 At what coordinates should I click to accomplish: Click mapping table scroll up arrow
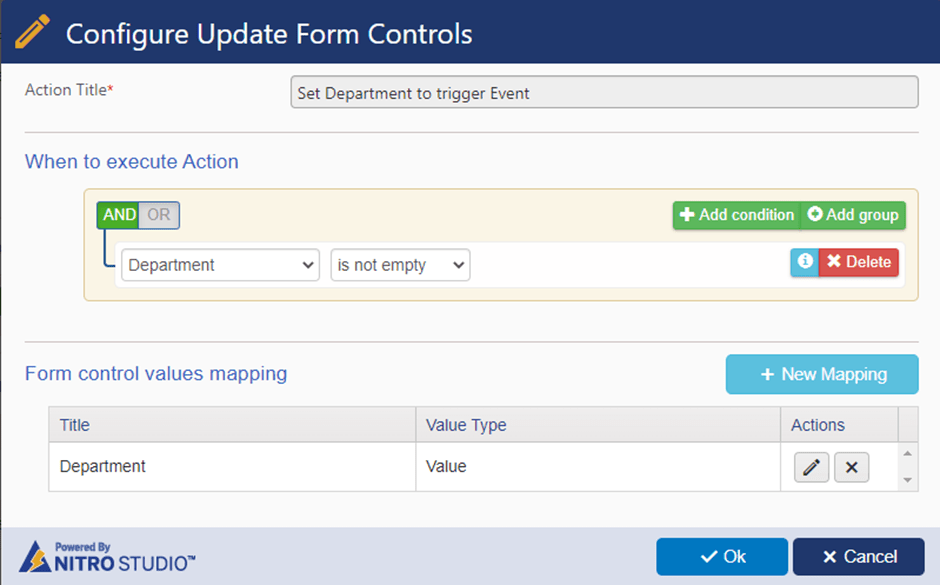tap(908, 454)
